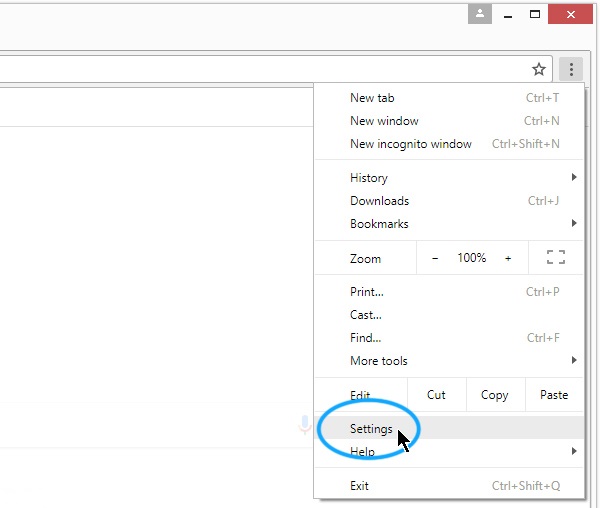This screenshot has height=508, width=600.
Task: Maximize the Chrome window
Action: (535, 15)
